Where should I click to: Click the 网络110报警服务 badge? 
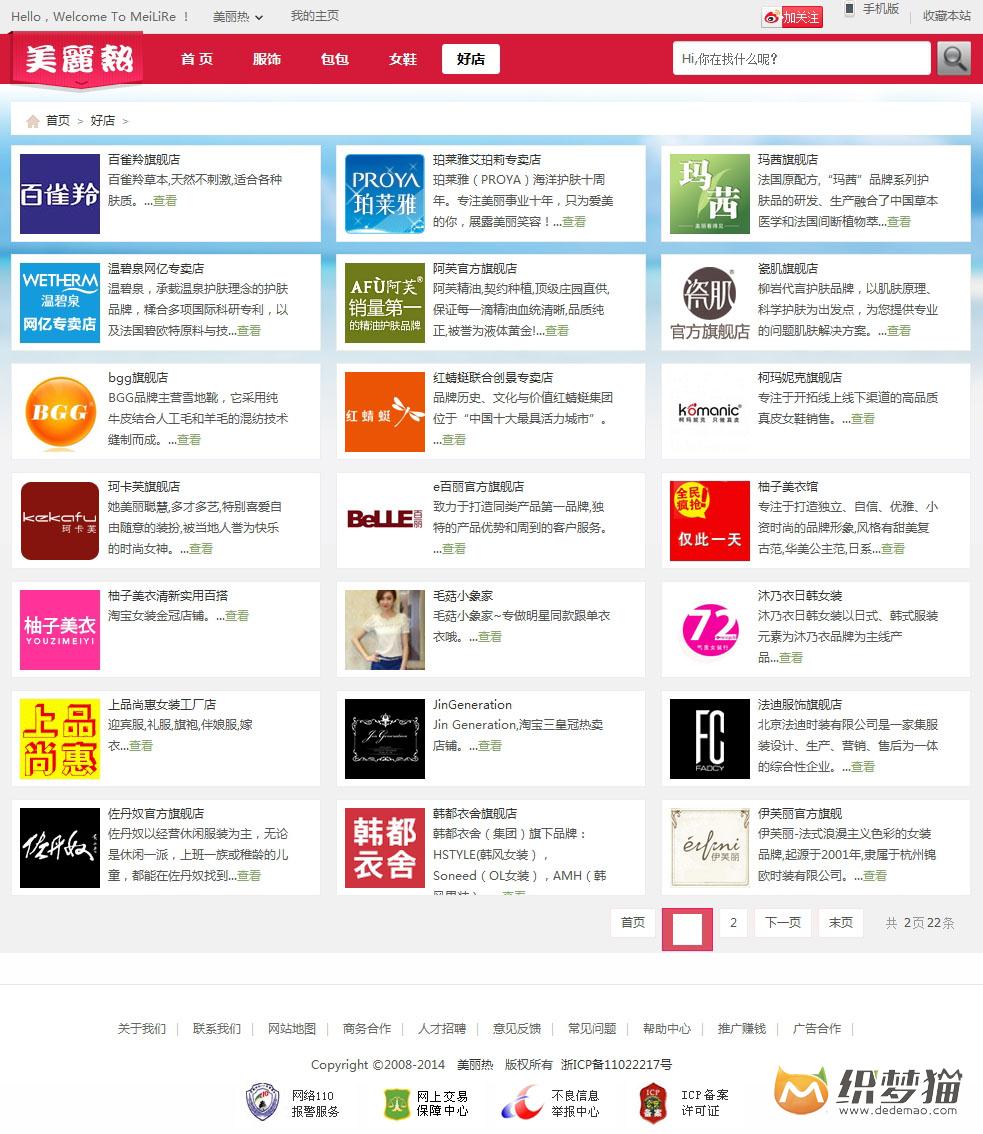coord(292,1103)
